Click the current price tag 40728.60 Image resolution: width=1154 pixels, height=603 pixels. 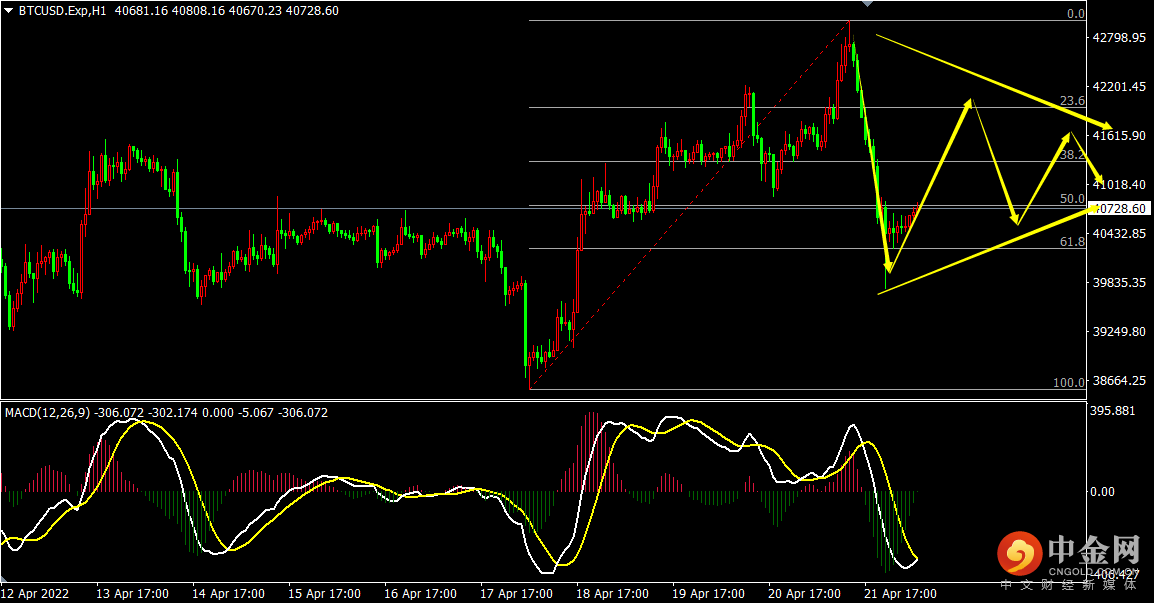[x=1120, y=208]
